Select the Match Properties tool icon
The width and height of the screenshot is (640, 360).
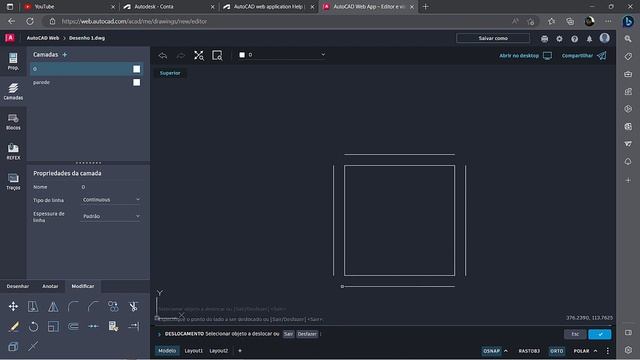[x=113, y=326]
